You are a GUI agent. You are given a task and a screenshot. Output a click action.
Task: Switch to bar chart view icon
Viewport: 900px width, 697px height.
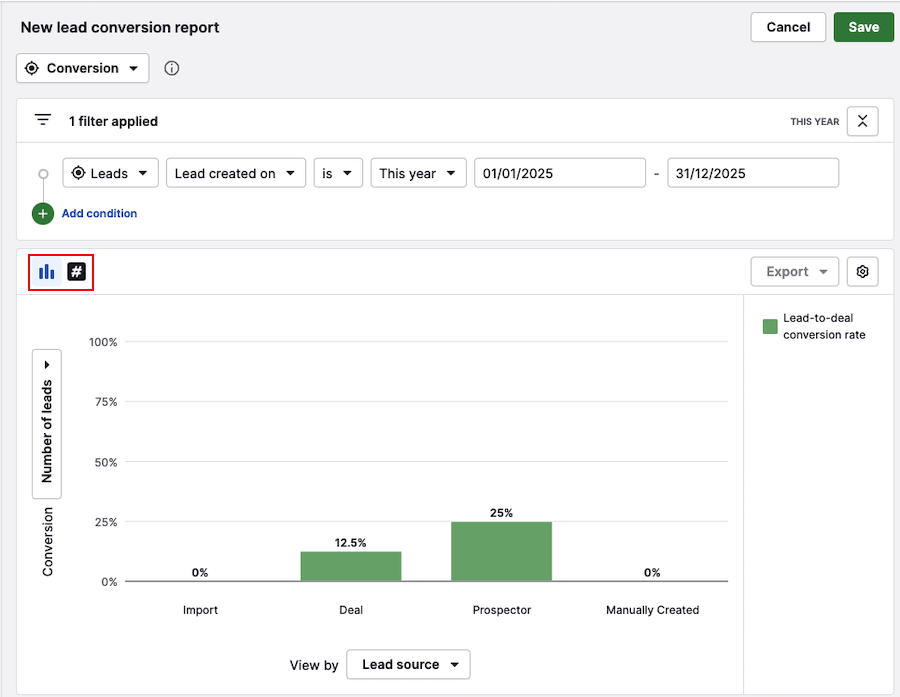point(47,272)
